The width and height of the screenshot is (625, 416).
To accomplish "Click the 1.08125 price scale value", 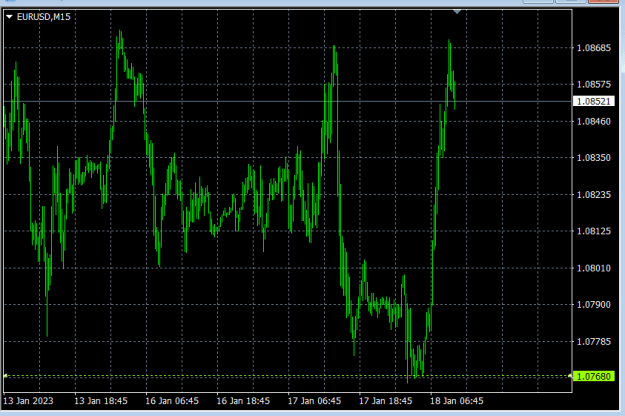I will 594,231.
